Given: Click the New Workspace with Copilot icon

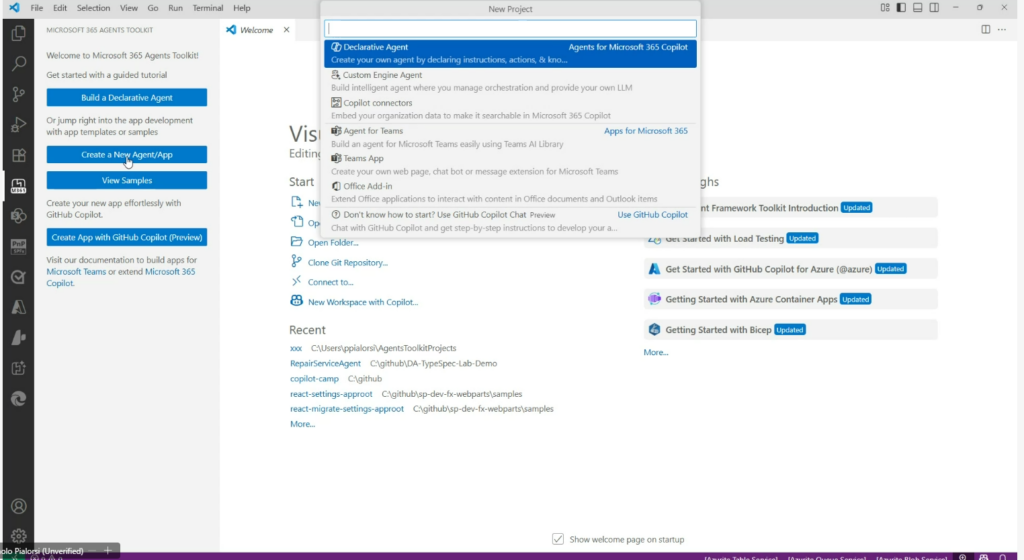Looking at the screenshot, I should pyautogui.click(x=296, y=301).
